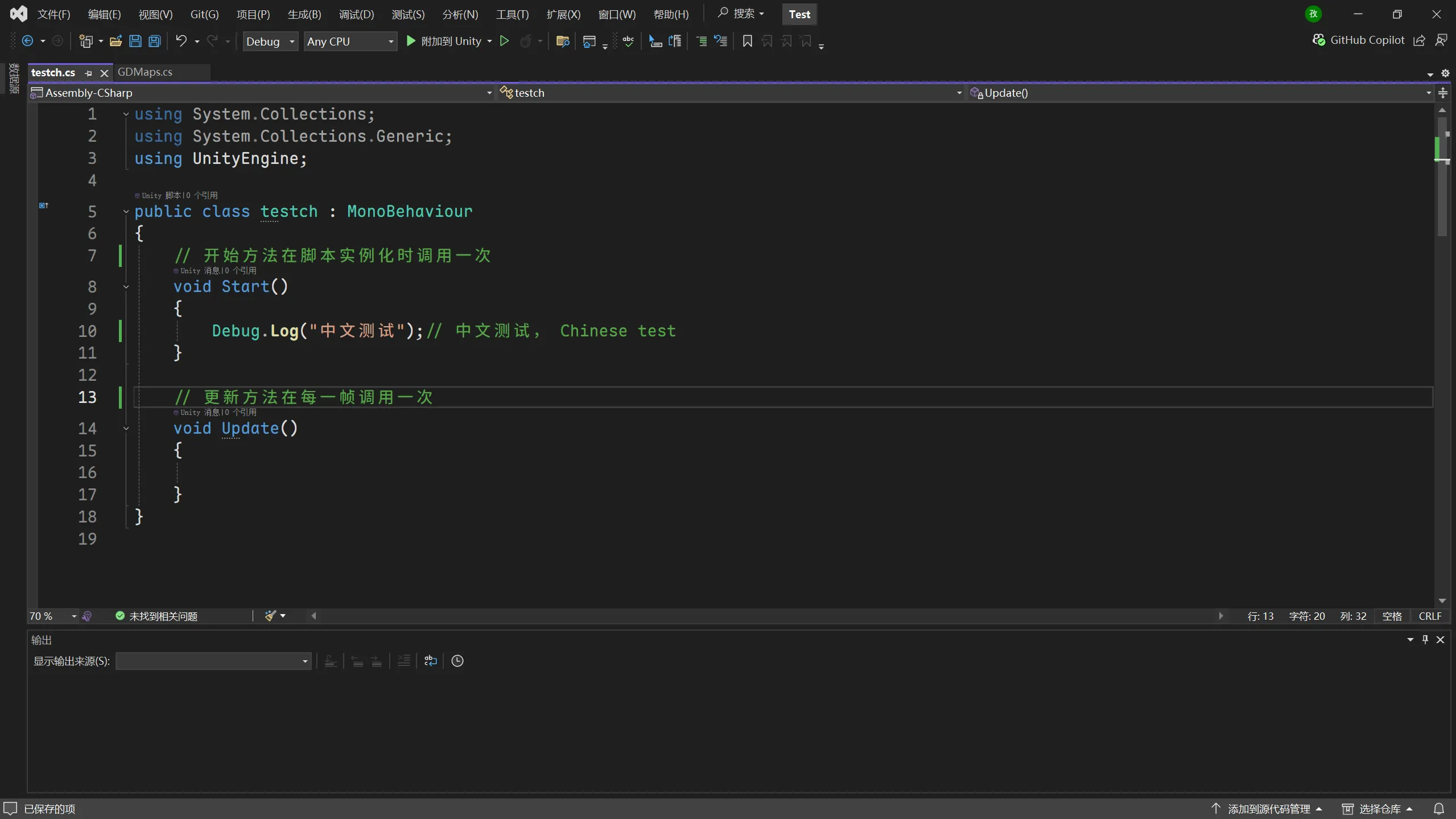Run code cleanup broom icon in status bar
Viewport: 1456px width, 819px height.
click(270, 616)
